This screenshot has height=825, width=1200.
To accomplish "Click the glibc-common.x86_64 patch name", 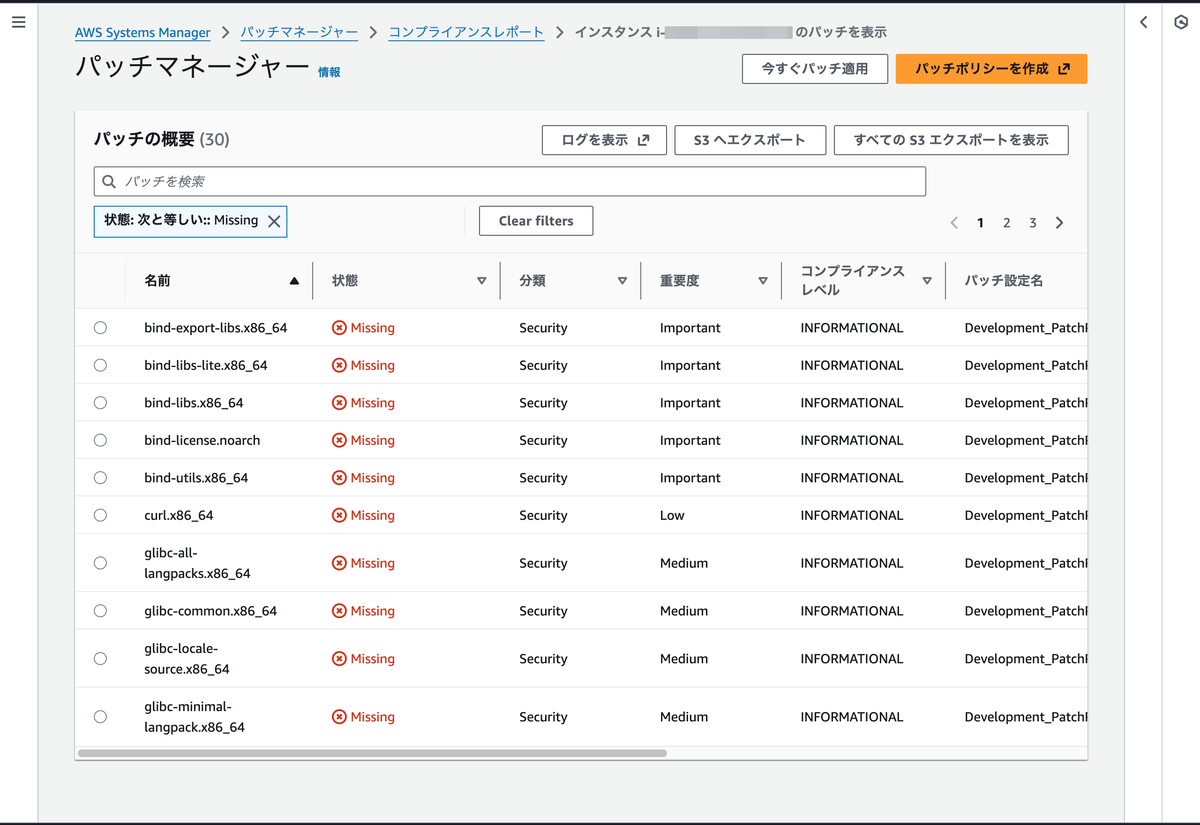I will click(x=211, y=611).
